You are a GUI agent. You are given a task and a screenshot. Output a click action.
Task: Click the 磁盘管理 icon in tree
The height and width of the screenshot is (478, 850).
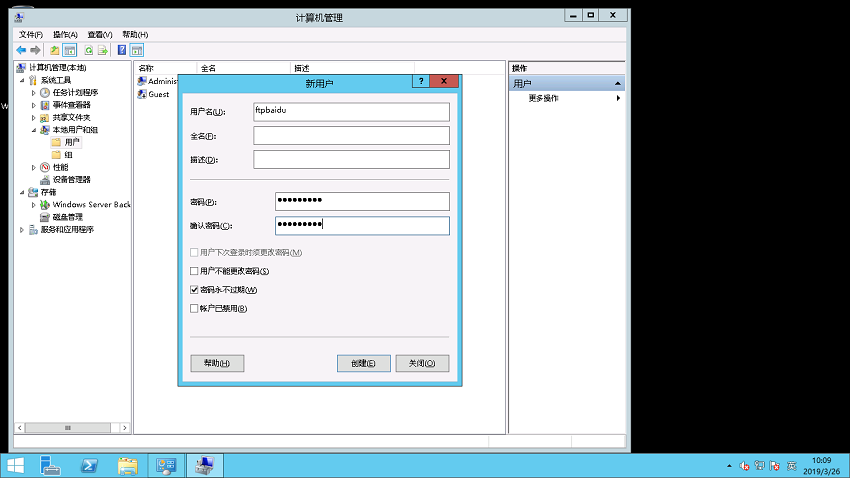coord(45,217)
